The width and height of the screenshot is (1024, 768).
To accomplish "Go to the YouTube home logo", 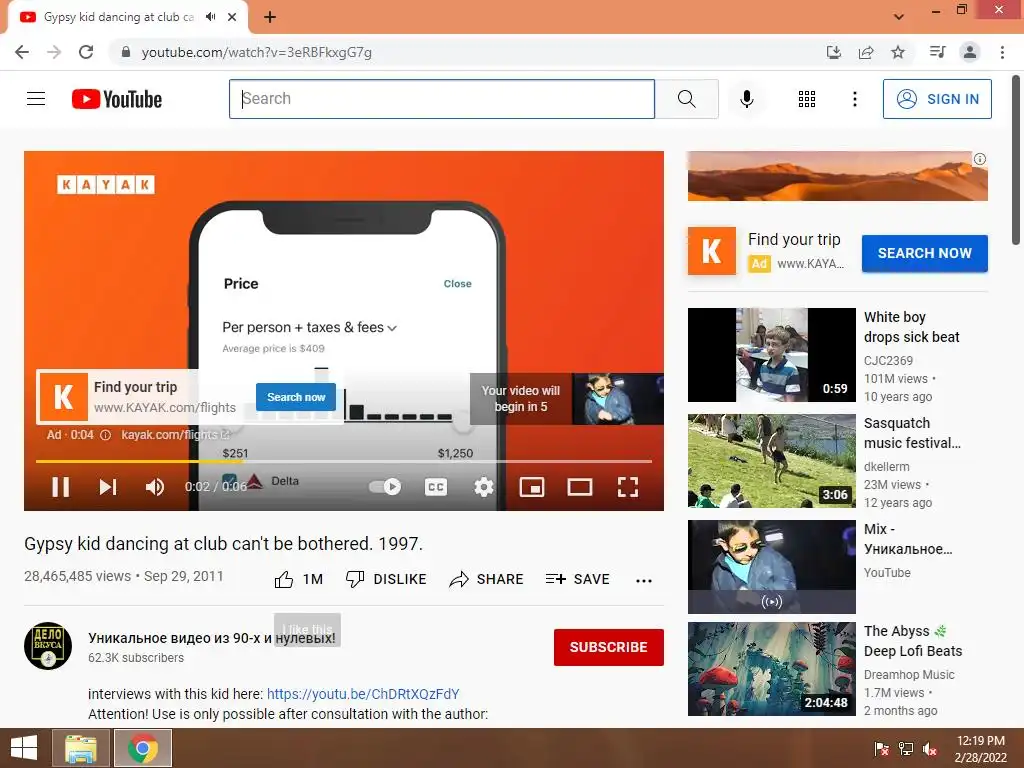I will (x=117, y=99).
